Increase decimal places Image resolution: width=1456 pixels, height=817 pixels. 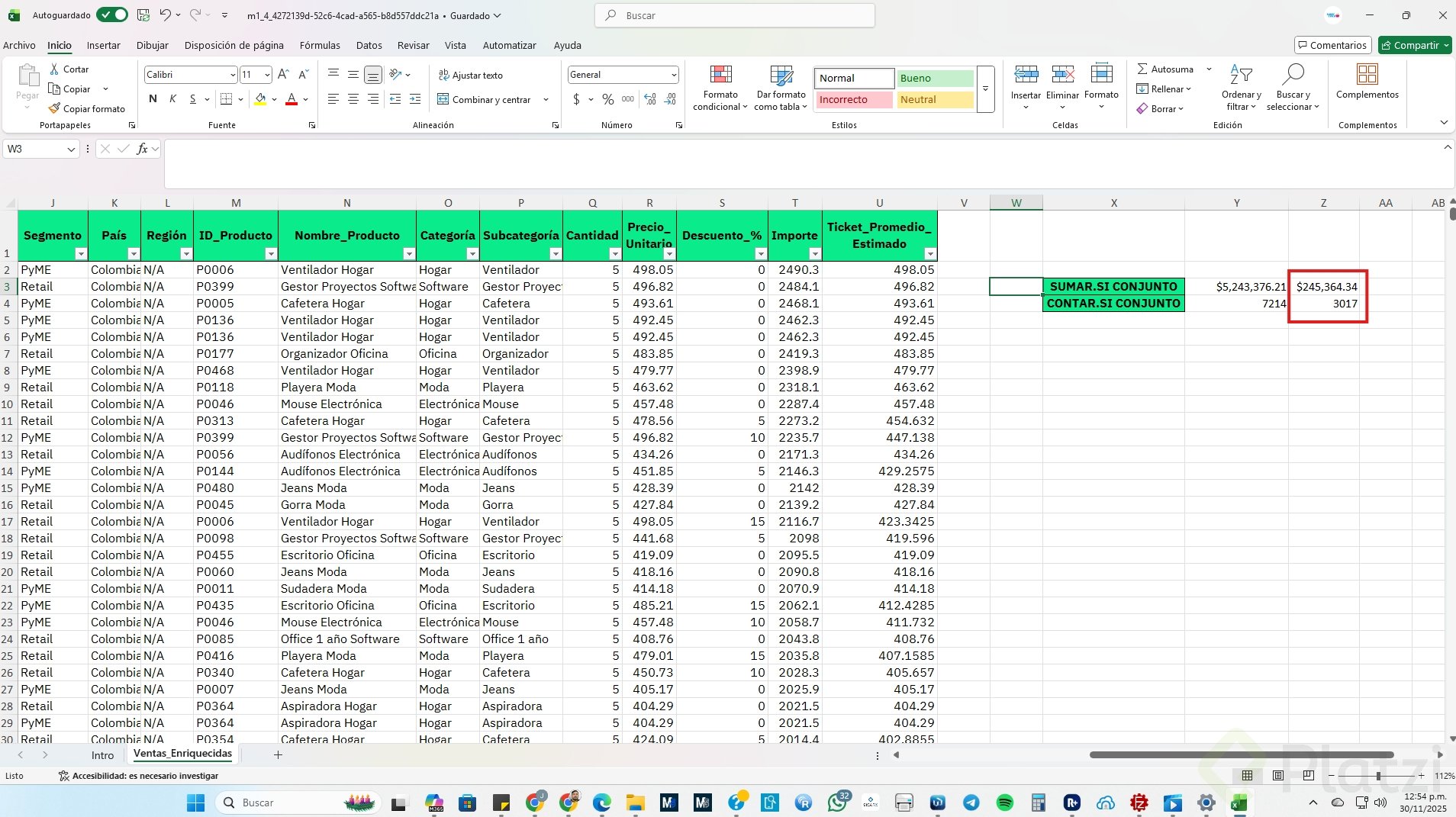pyautogui.click(x=650, y=99)
